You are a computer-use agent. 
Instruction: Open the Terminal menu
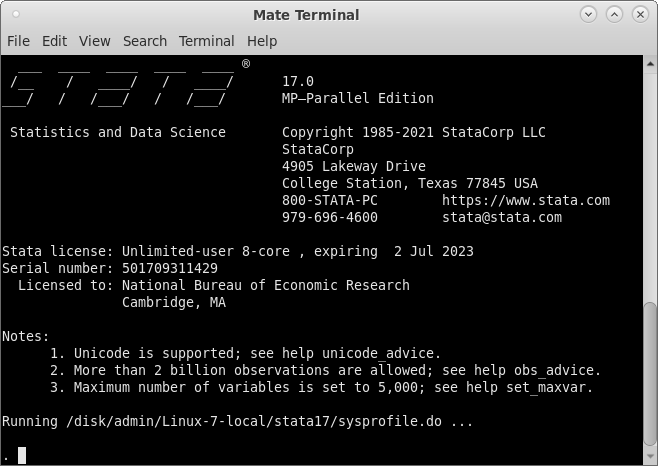(x=206, y=41)
